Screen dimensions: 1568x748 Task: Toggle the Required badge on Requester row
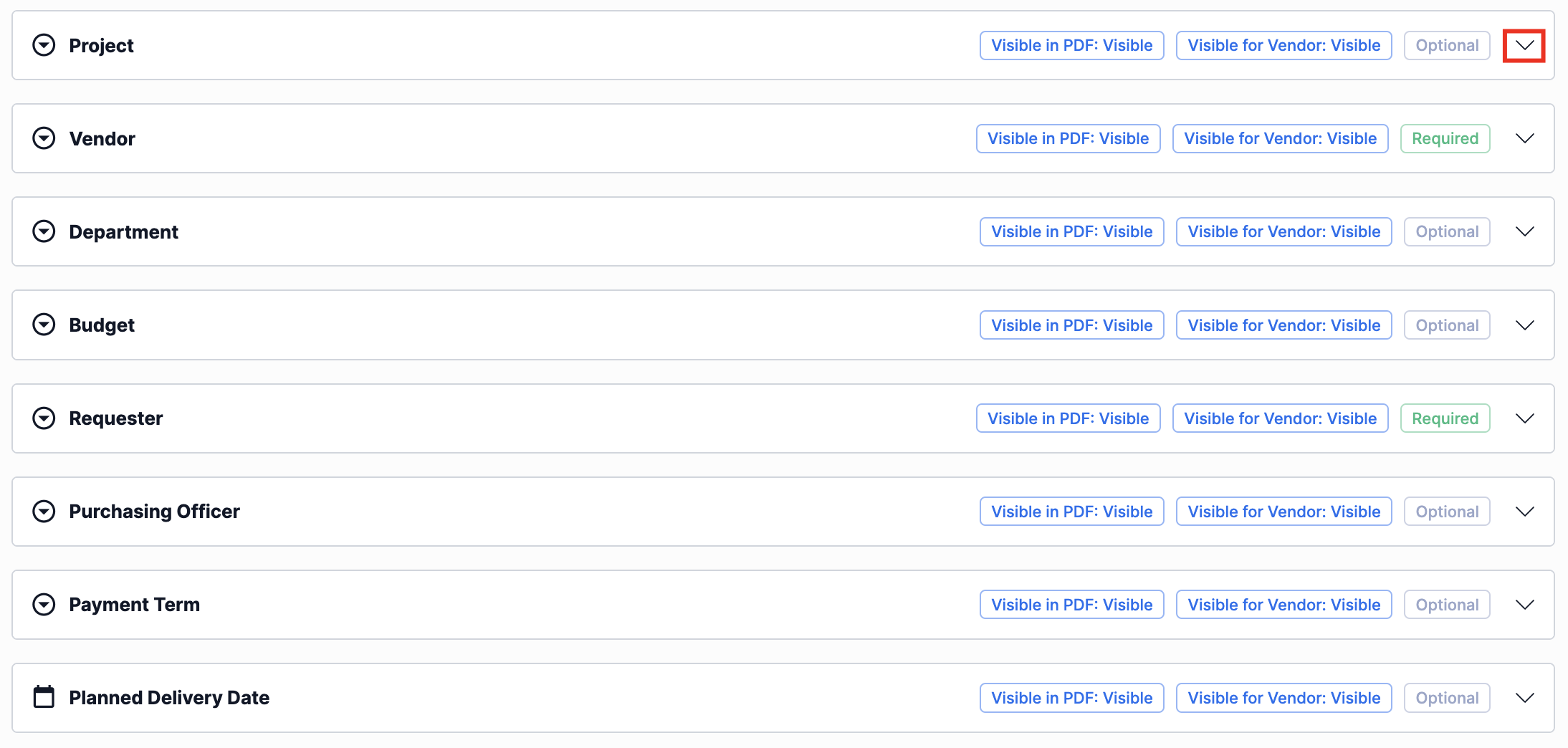pyautogui.click(x=1445, y=418)
